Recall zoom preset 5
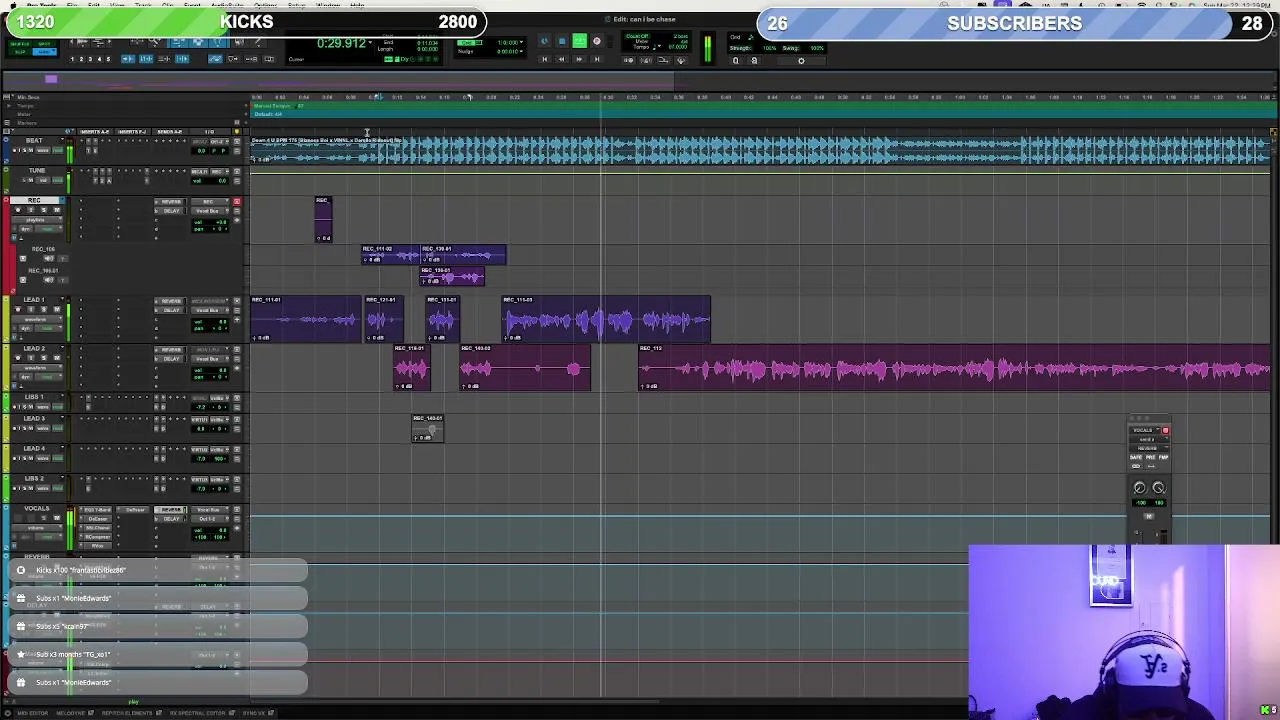1280x720 pixels. point(108,59)
